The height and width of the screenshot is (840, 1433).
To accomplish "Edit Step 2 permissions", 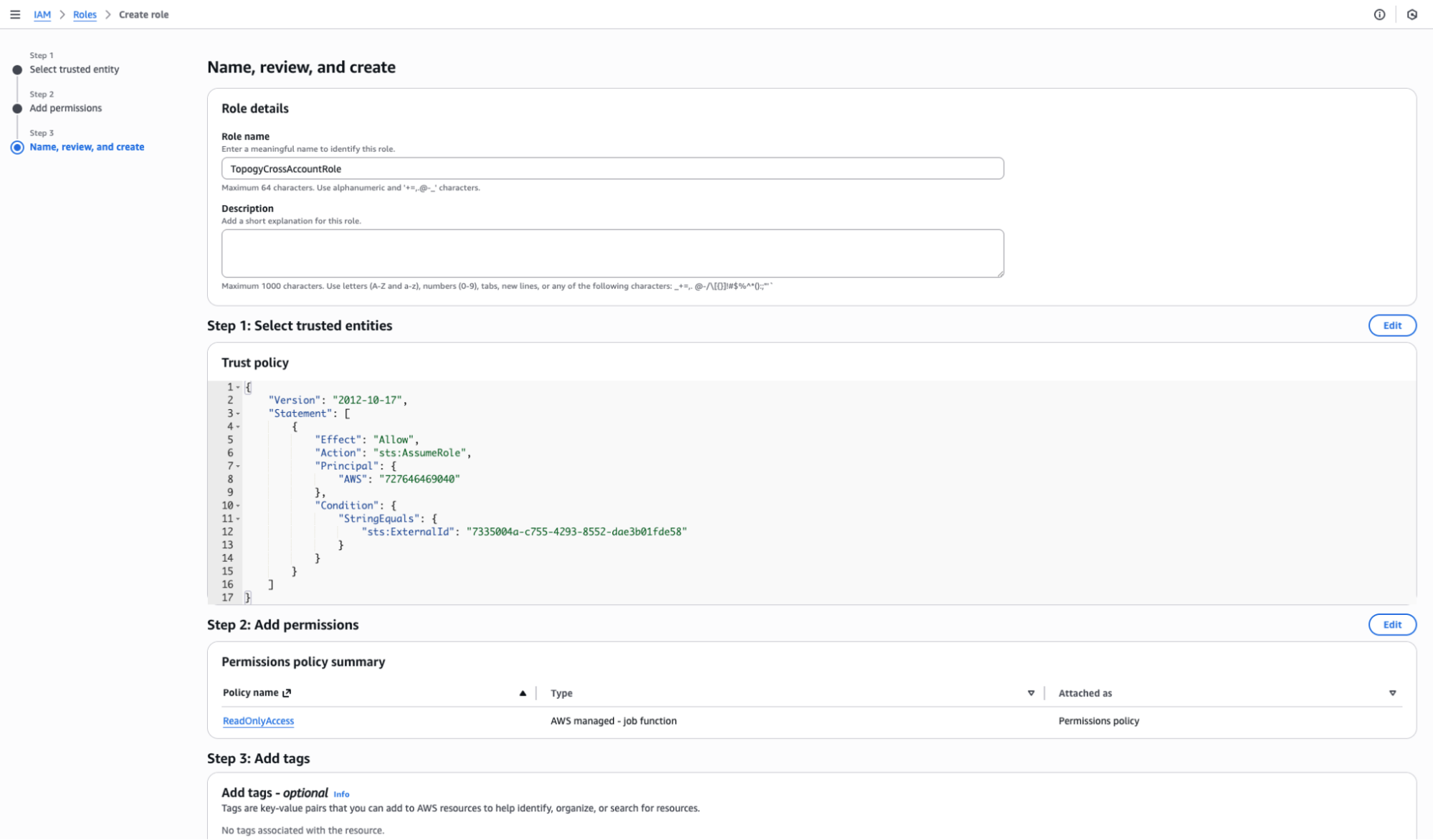I will pos(1392,625).
